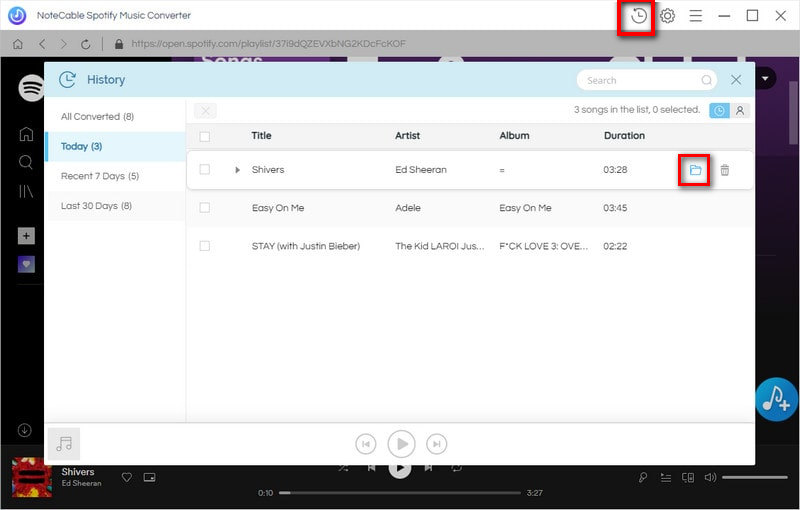This screenshot has width=800, height=510.
Task: Open the hamburger menu in title bar
Action: point(696,16)
